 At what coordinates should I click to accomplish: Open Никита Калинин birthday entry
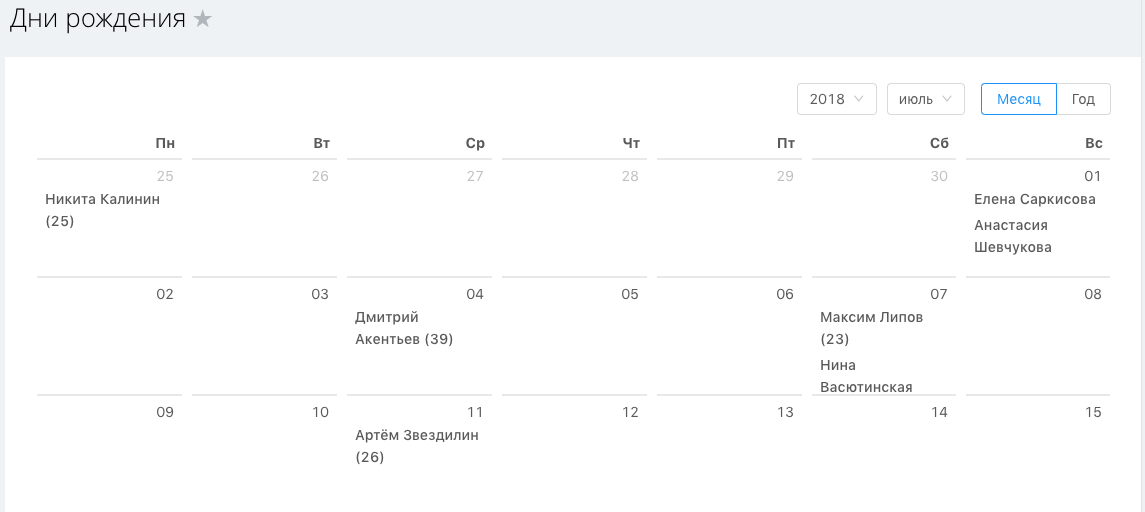(102, 210)
